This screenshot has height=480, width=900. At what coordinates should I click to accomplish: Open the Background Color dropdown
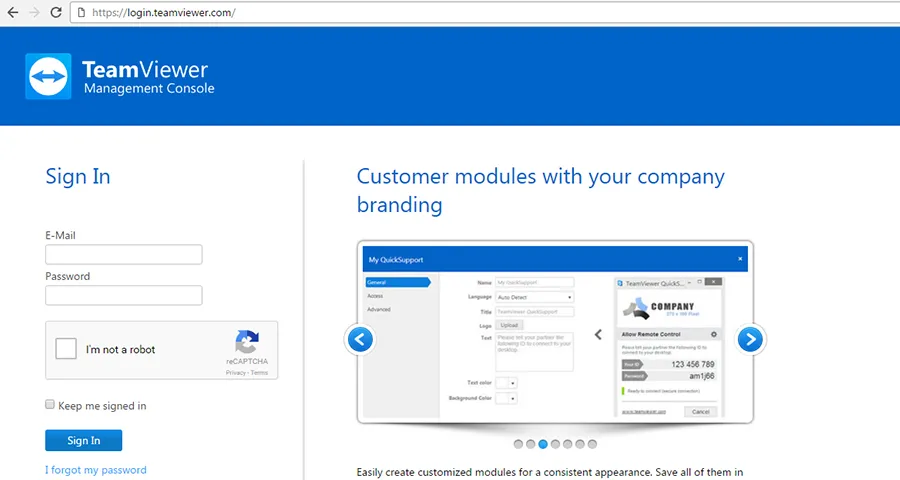(506, 398)
